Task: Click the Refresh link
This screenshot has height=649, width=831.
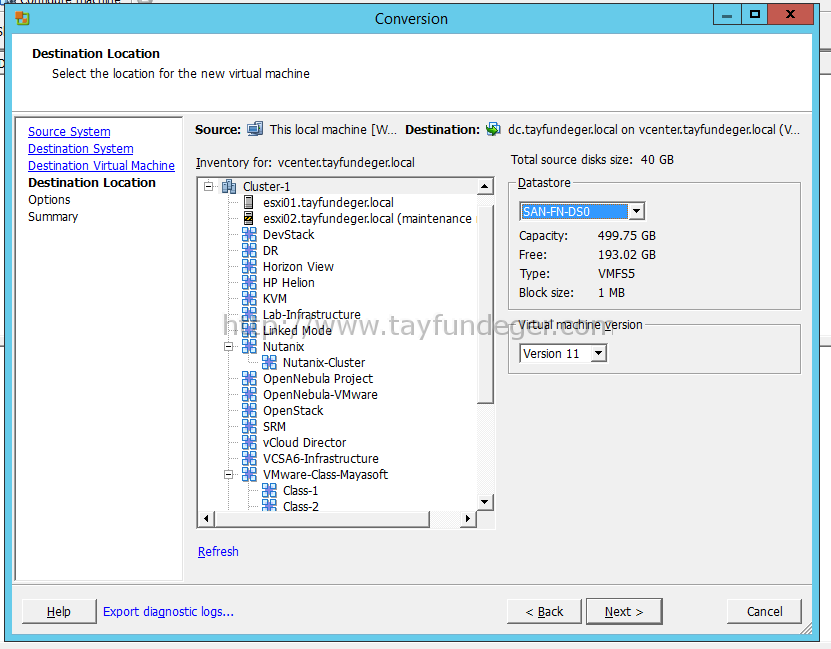Action: tap(218, 552)
